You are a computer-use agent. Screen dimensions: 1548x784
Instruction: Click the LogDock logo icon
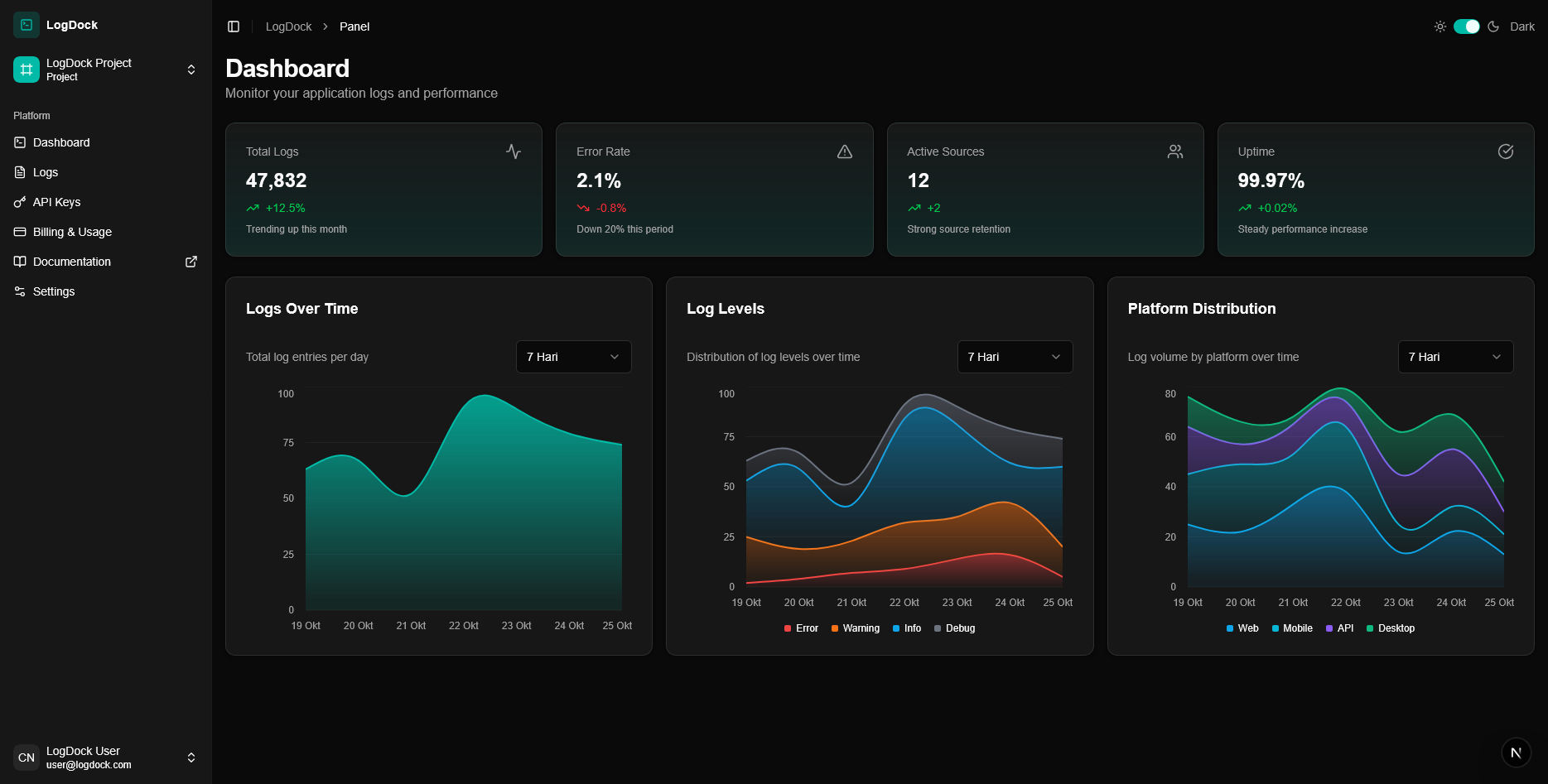[x=27, y=25]
